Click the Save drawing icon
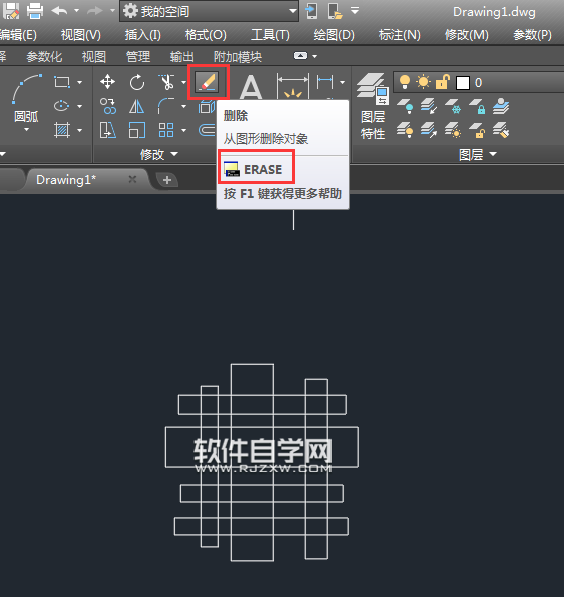This screenshot has height=597, width=564. pos(11,11)
